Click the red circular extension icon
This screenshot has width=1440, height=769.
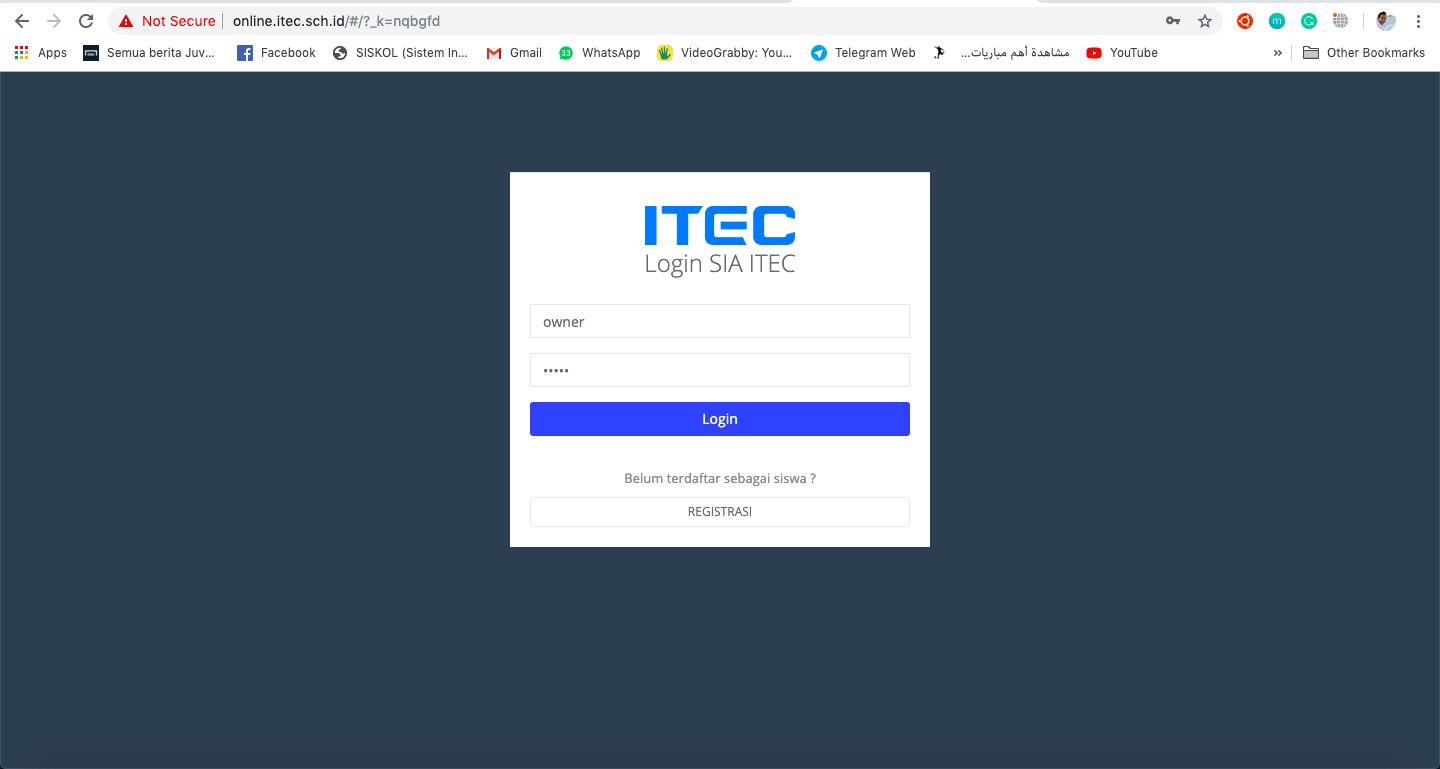(x=1245, y=21)
